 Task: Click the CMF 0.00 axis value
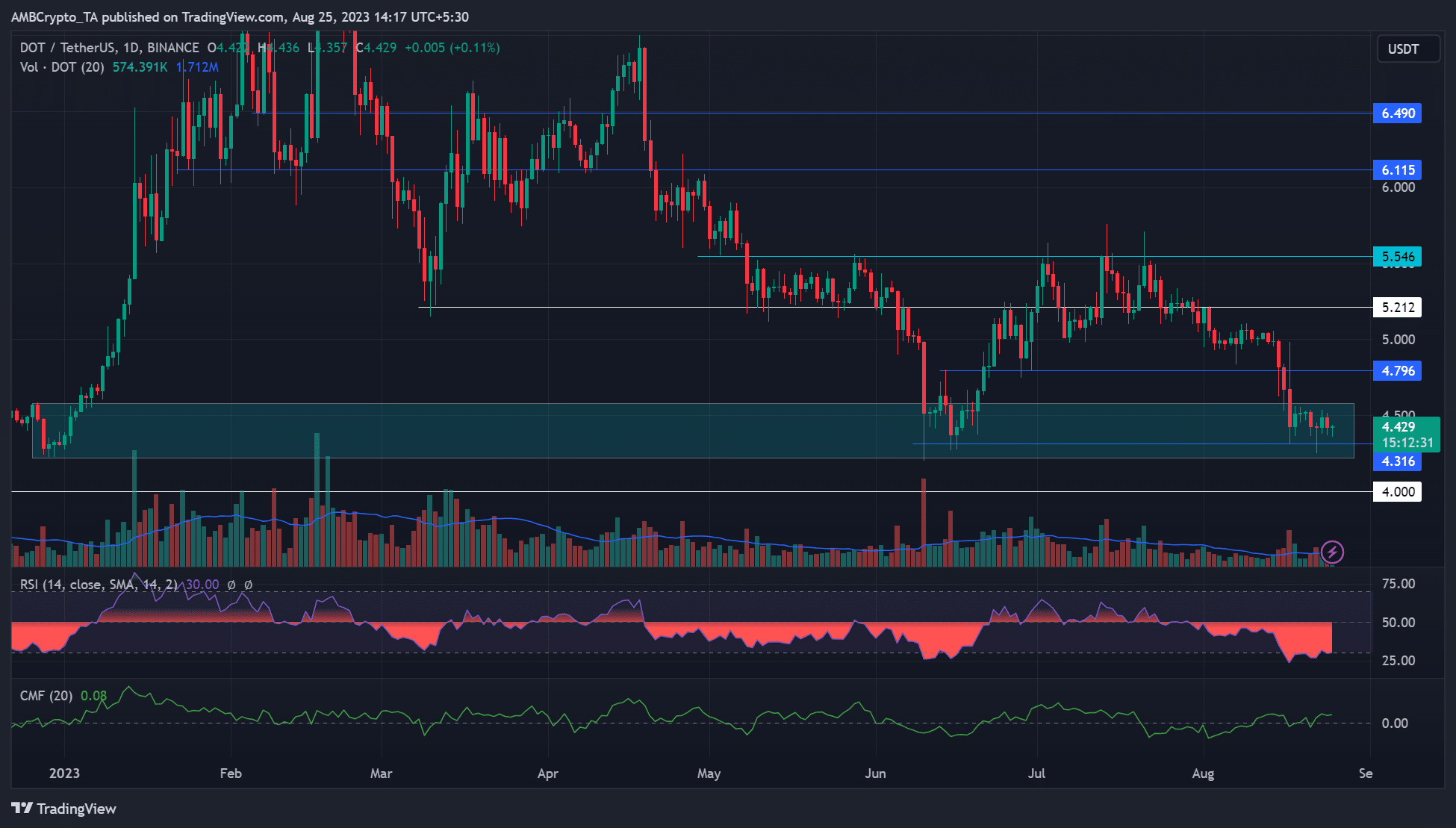click(x=1395, y=723)
